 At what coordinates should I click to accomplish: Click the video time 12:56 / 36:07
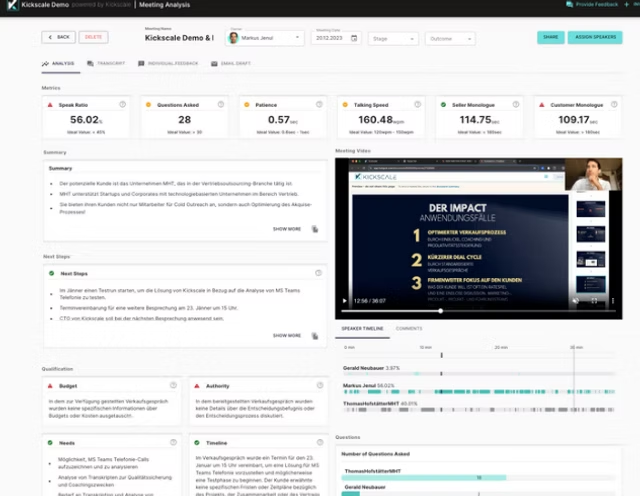[x=370, y=301]
